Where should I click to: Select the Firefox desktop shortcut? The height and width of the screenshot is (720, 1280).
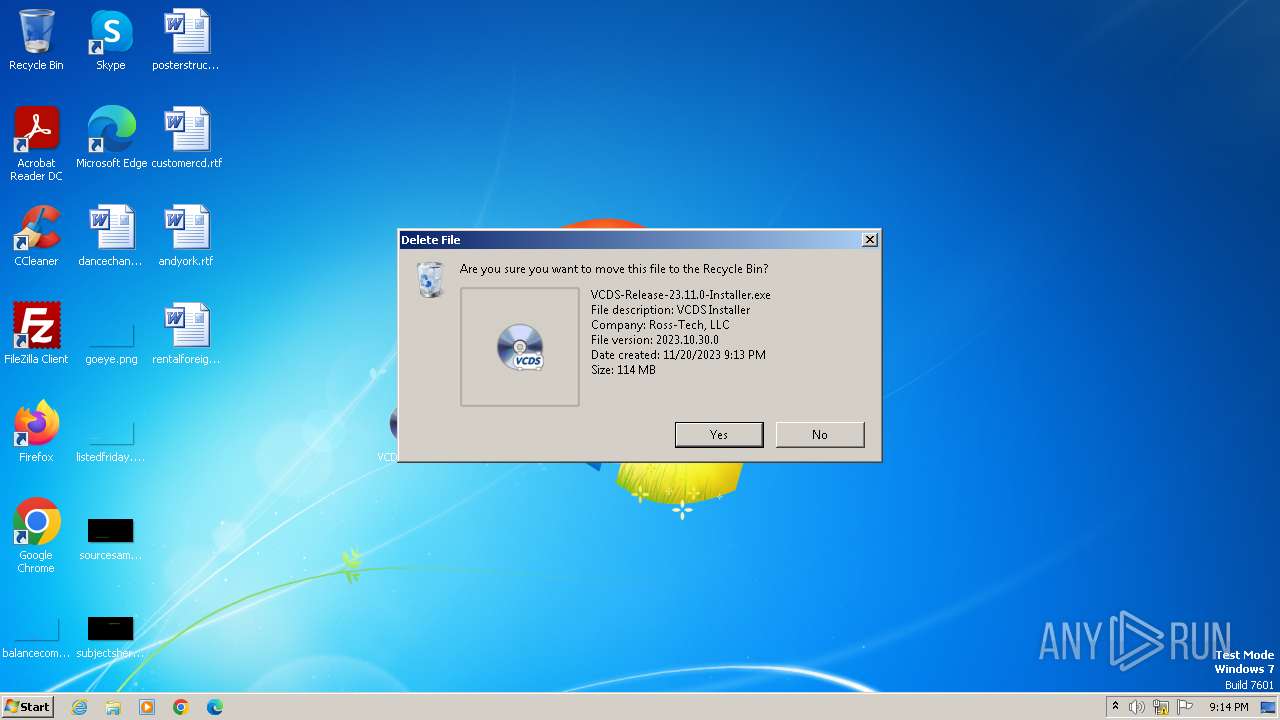[x=36, y=432]
